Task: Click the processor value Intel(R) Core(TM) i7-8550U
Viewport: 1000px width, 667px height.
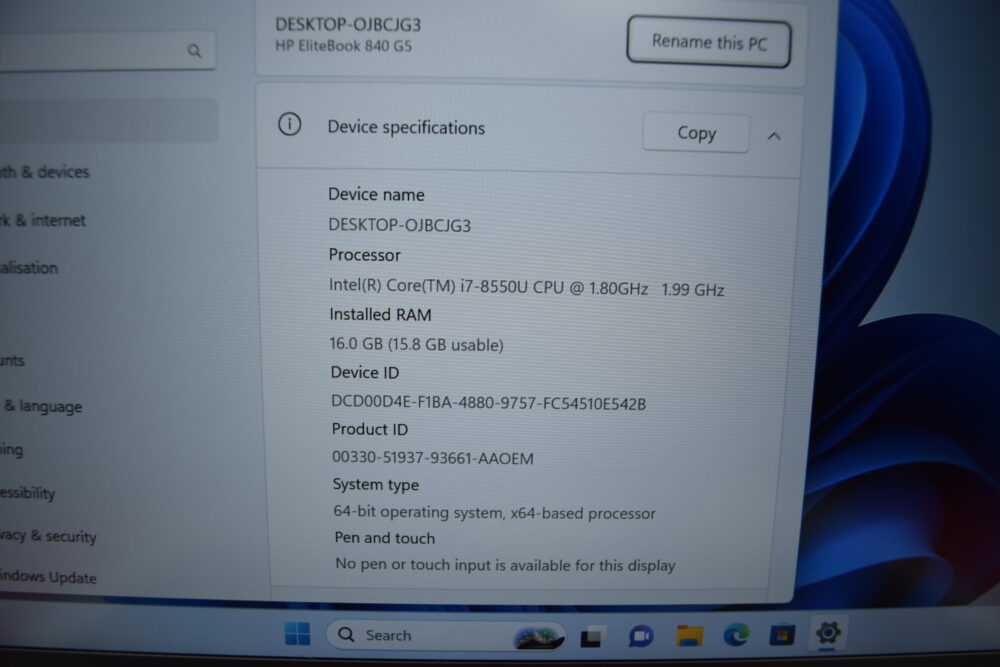Action: tap(527, 288)
